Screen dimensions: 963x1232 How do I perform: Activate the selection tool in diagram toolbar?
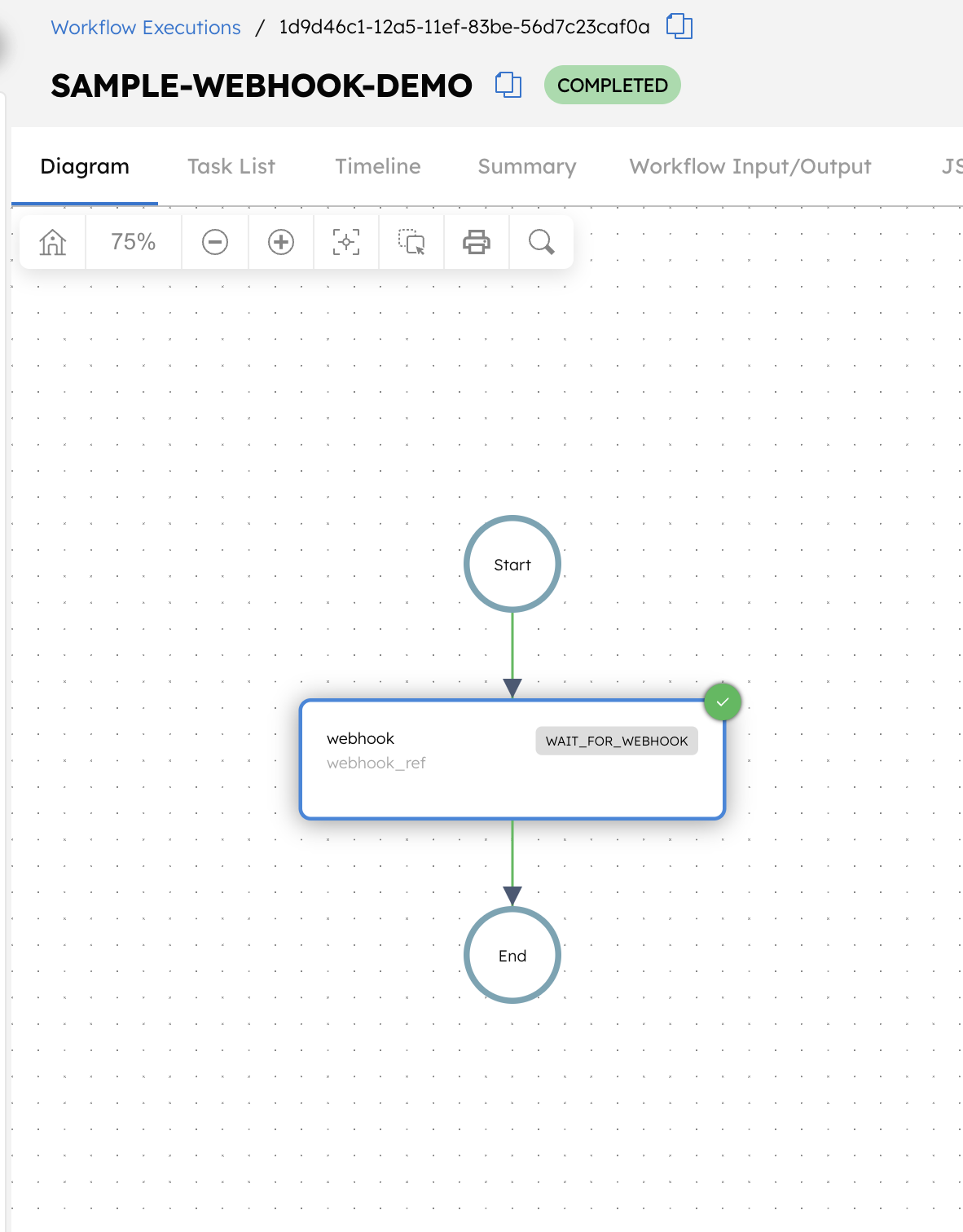click(x=411, y=242)
